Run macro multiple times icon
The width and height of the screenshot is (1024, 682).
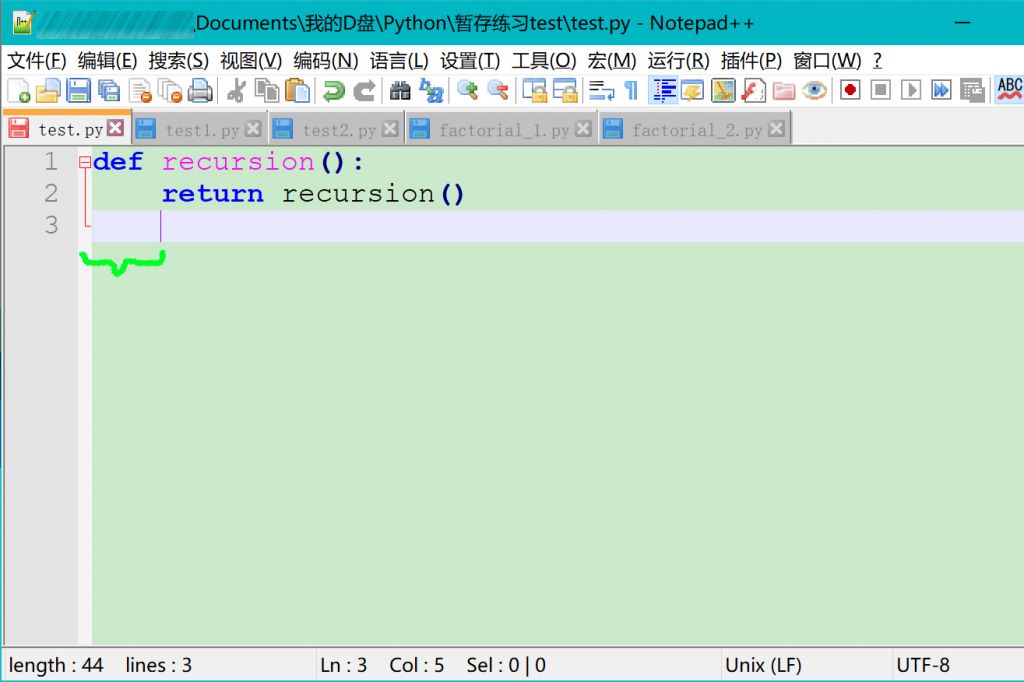(941, 90)
